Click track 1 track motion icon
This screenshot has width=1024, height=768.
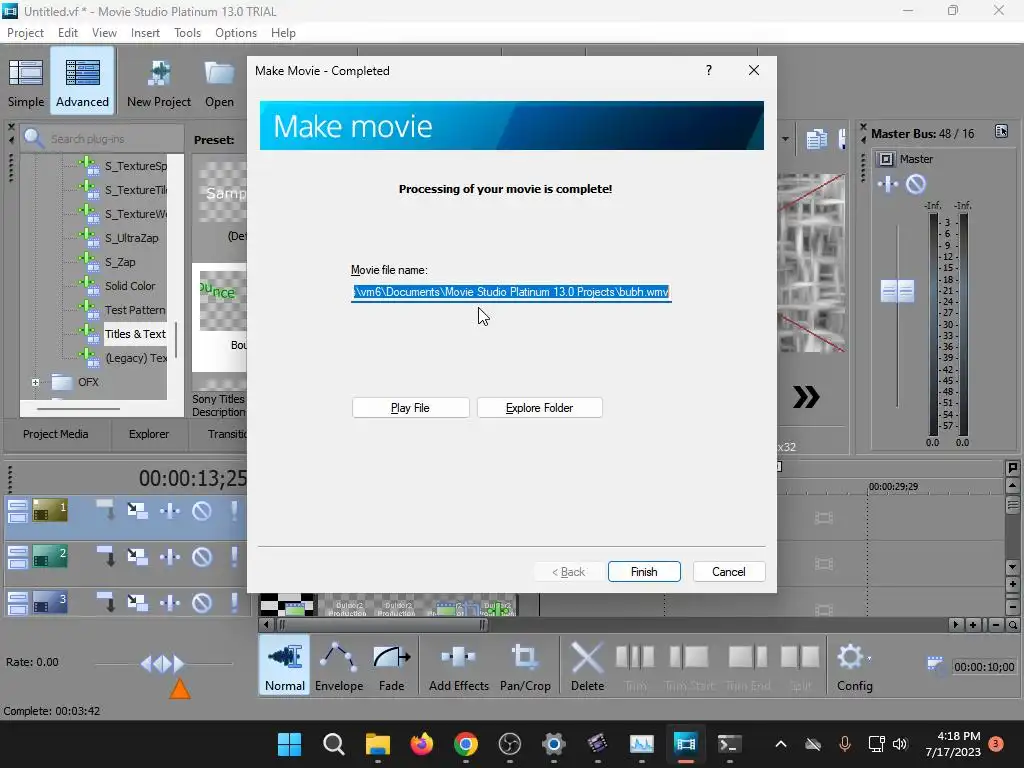coord(137,511)
